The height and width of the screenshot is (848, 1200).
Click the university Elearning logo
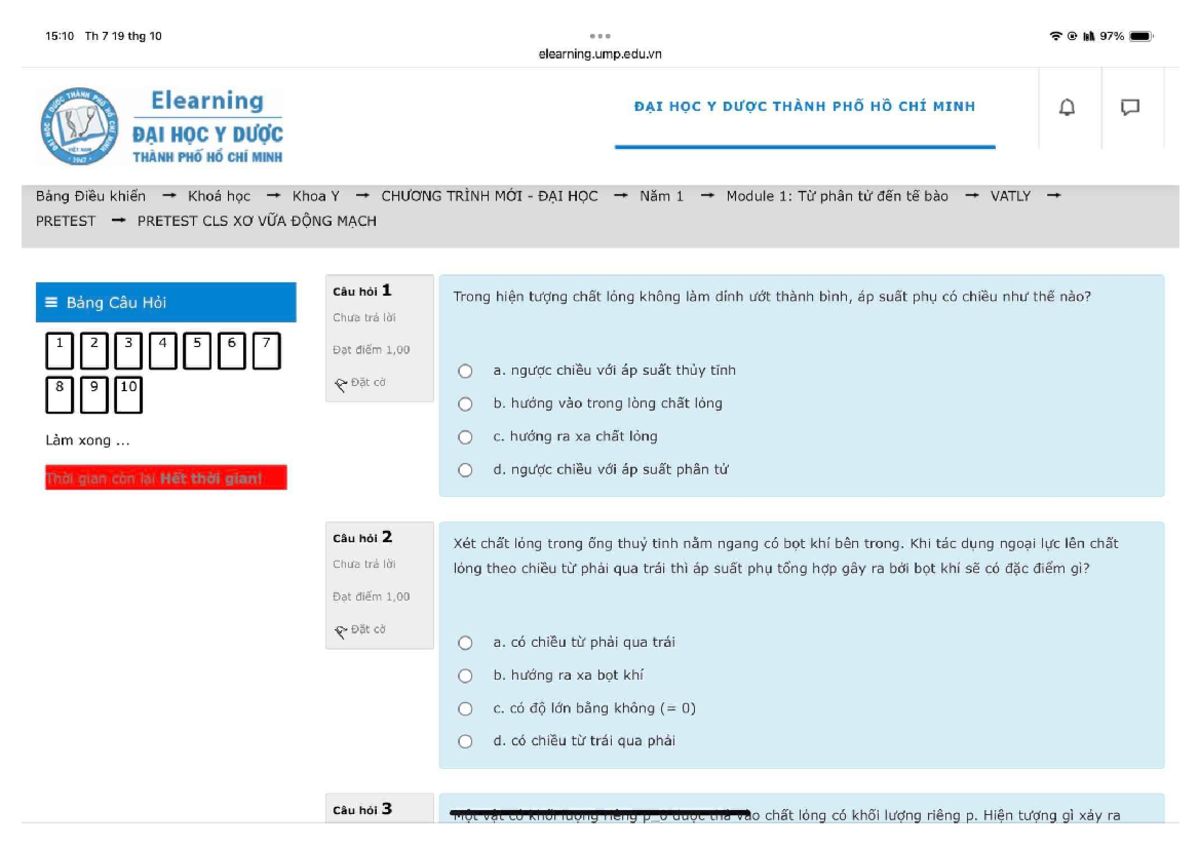[x=162, y=127]
